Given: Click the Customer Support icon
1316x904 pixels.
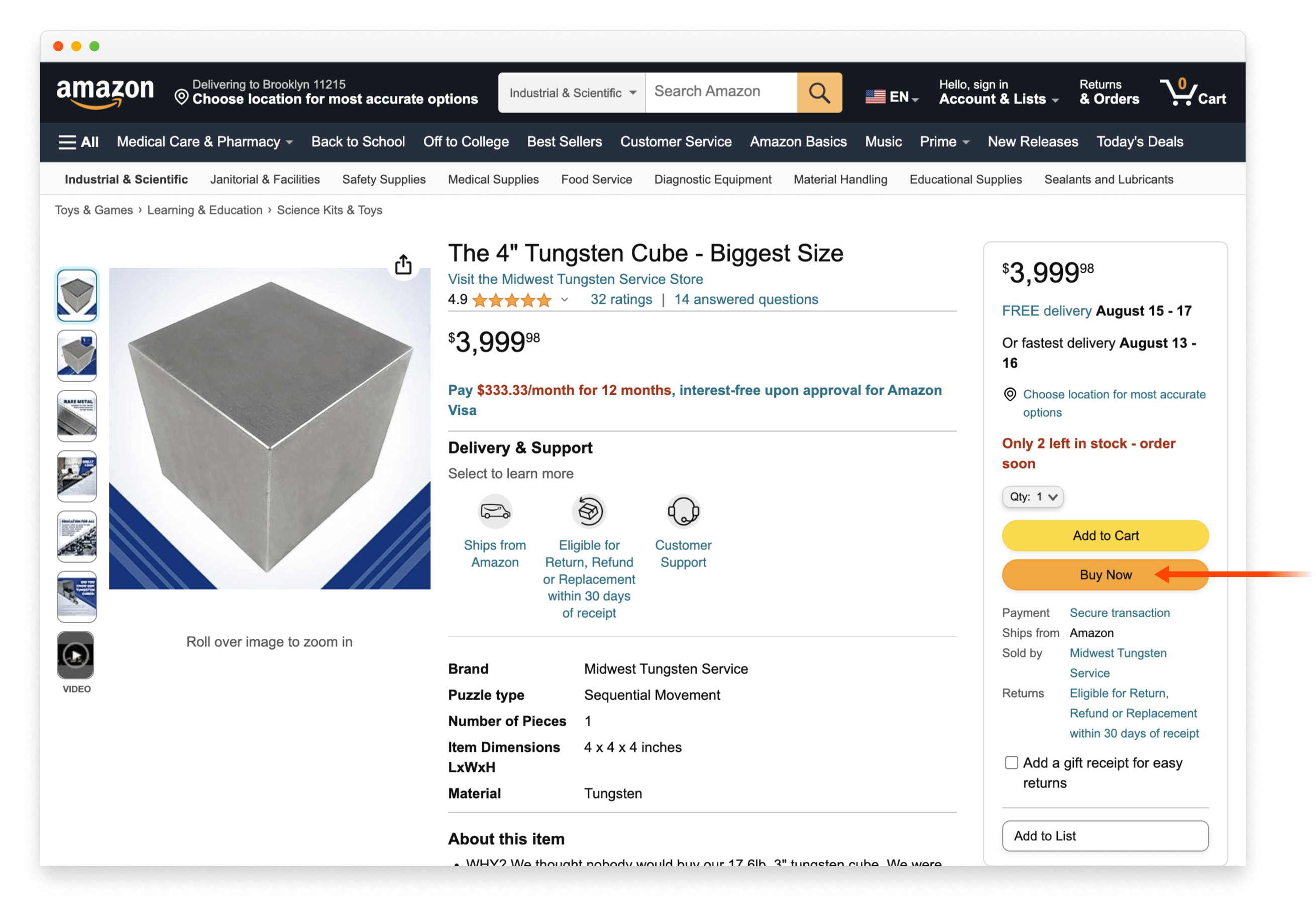Looking at the screenshot, I should coord(683,511).
